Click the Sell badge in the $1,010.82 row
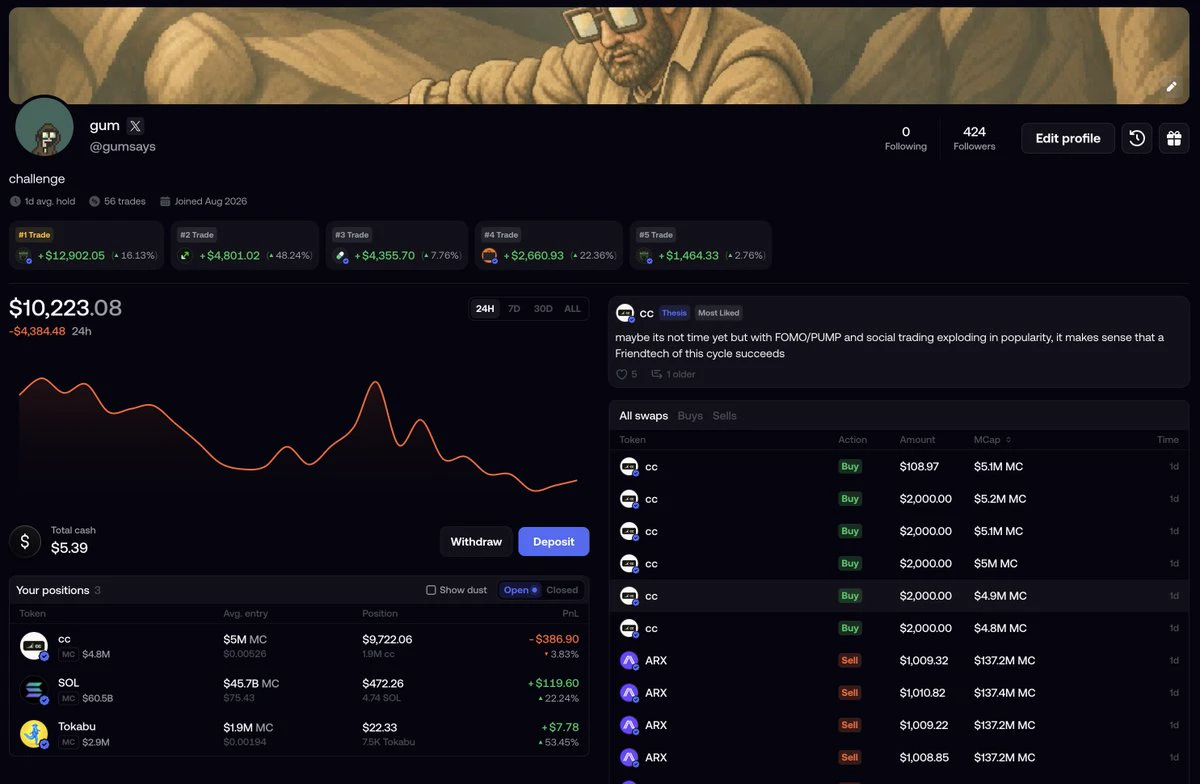Screen dimensions: 1200x784 (850, 693)
